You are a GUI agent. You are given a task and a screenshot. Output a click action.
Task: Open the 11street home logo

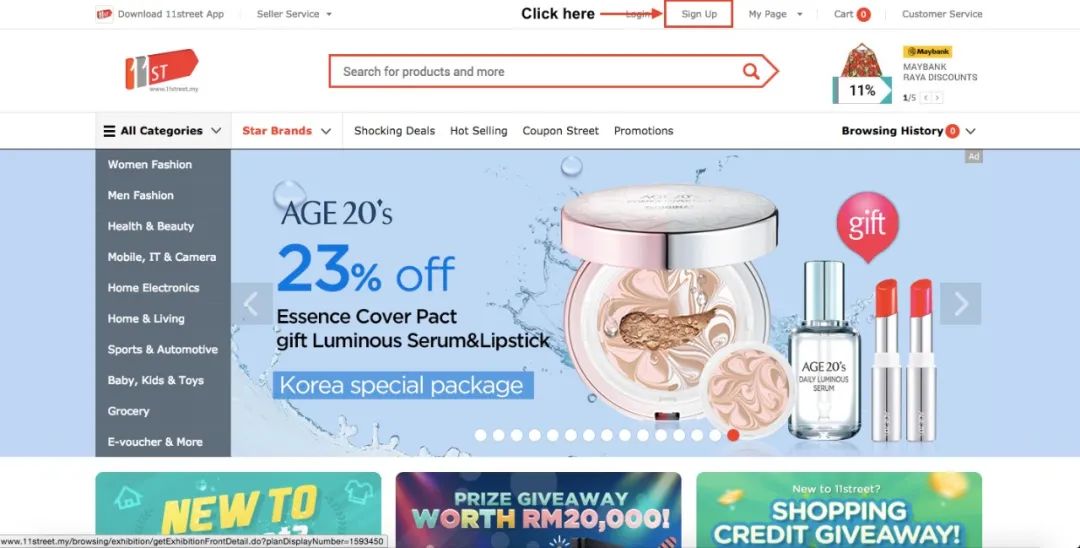click(162, 70)
